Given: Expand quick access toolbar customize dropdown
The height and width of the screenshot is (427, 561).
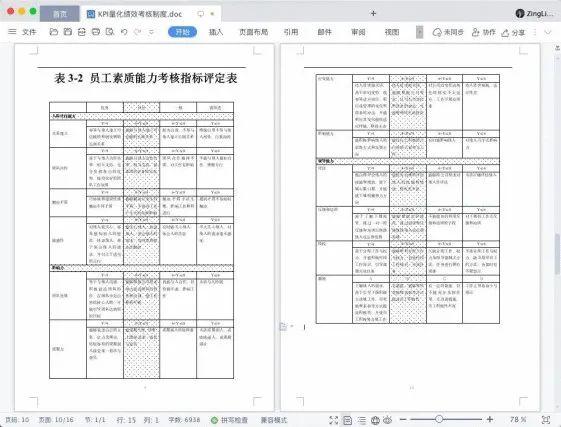Looking at the screenshot, I should [x=151, y=32].
